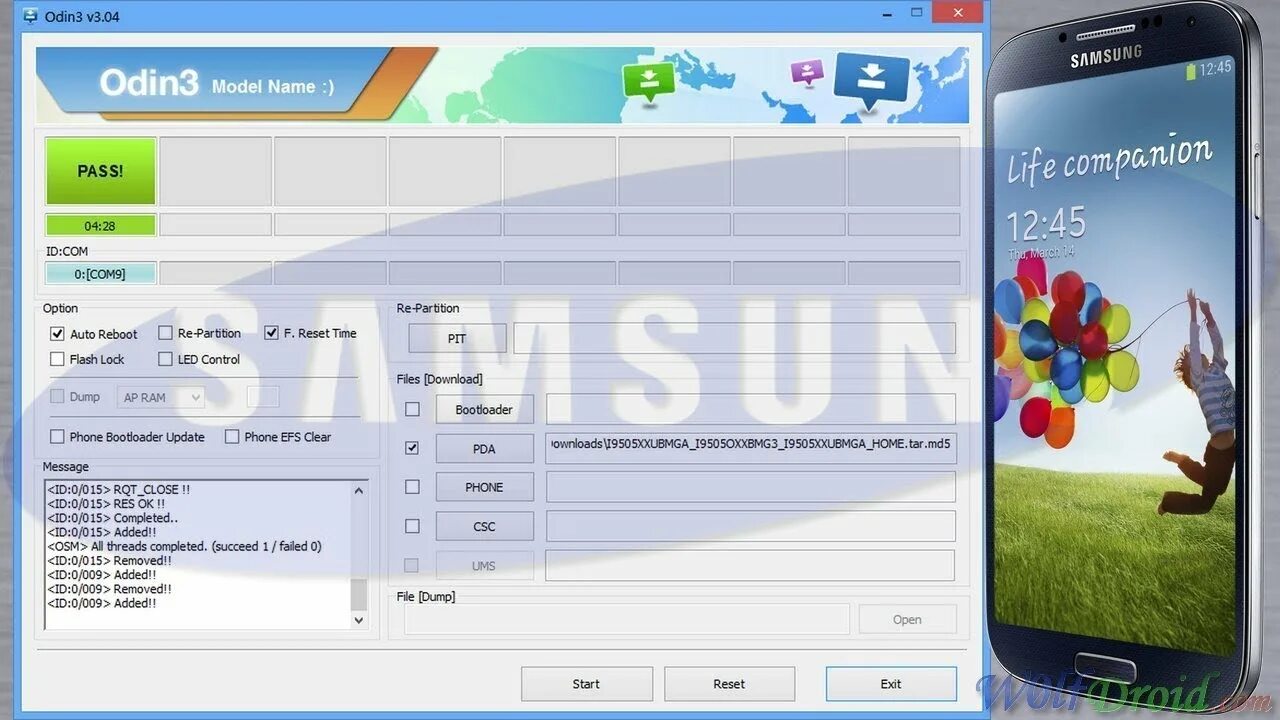Click the 'RQT_CLOSE !!' log line
Image resolution: width=1280 pixels, height=720 pixels.
[x=119, y=490]
